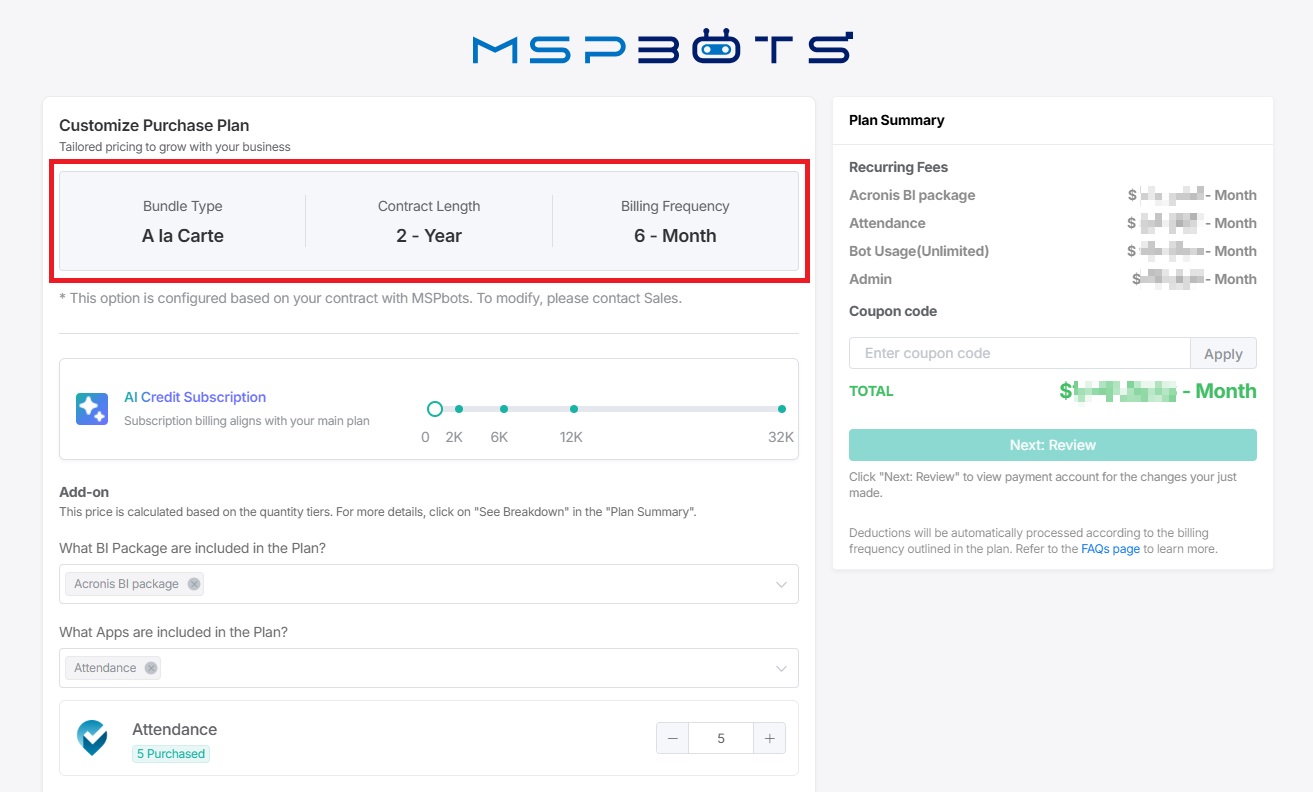Click the Attendance checkmark app icon

click(93, 738)
